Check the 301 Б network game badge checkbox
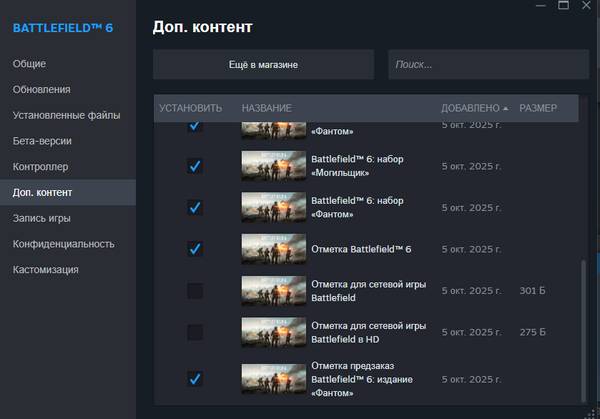 click(195, 291)
